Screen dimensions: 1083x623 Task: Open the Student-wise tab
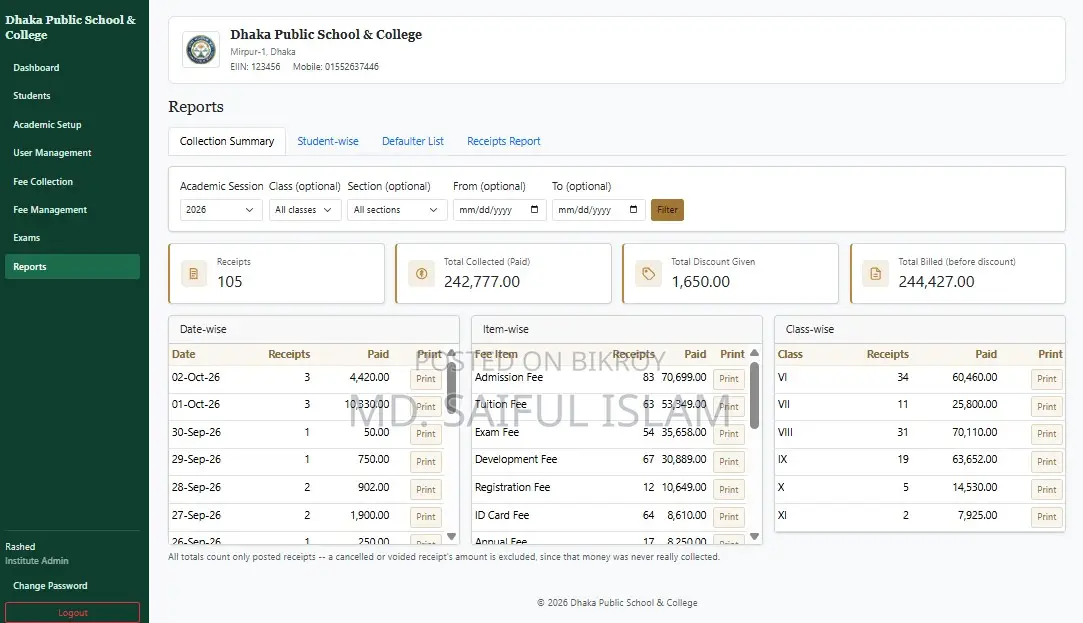[x=328, y=141]
